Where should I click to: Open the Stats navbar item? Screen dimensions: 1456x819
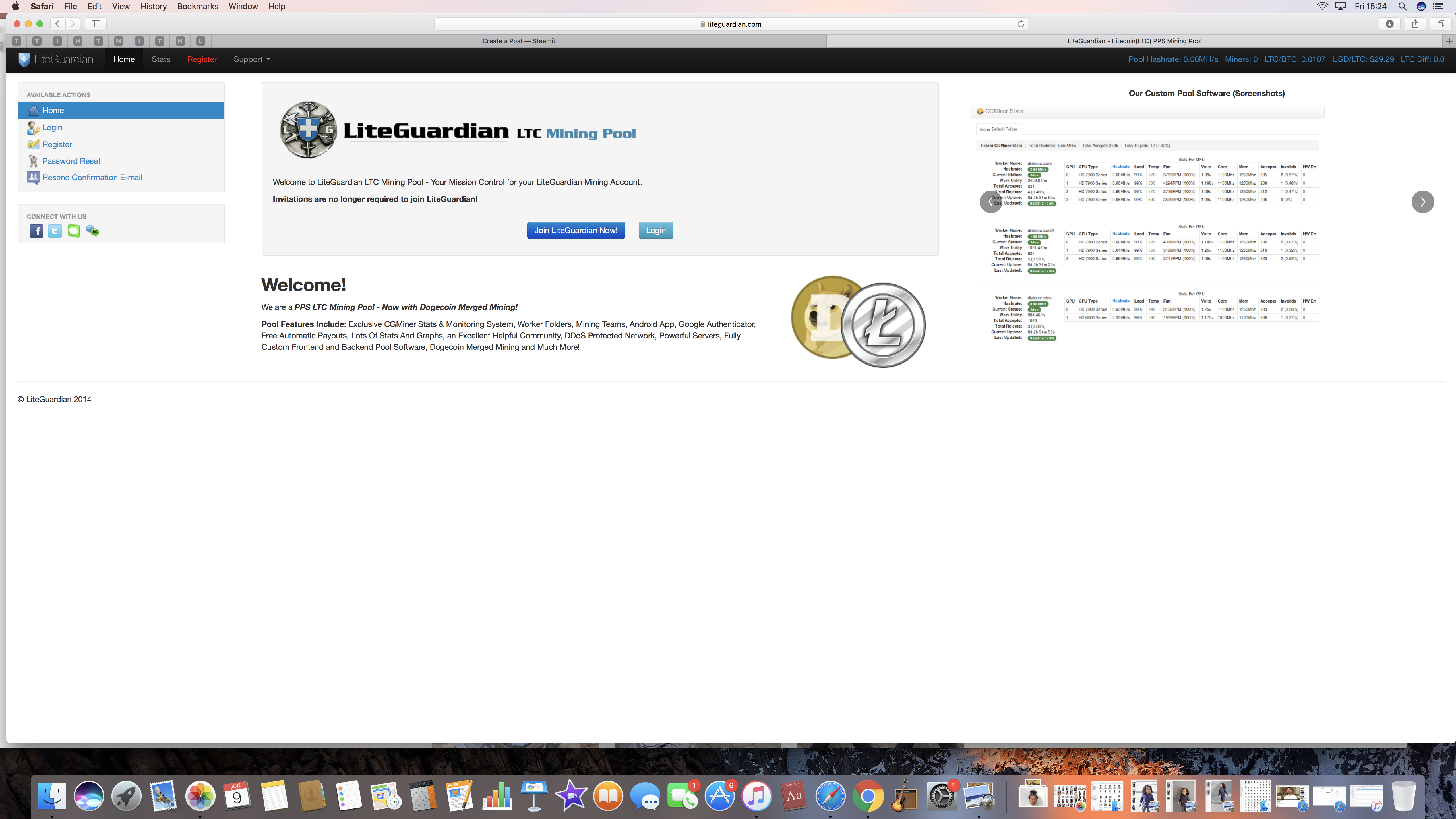point(160,59)
